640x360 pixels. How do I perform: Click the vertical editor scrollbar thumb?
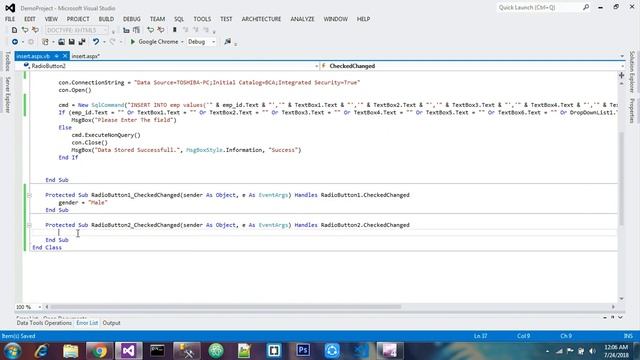pyautogui.click(x=621, y=178)
